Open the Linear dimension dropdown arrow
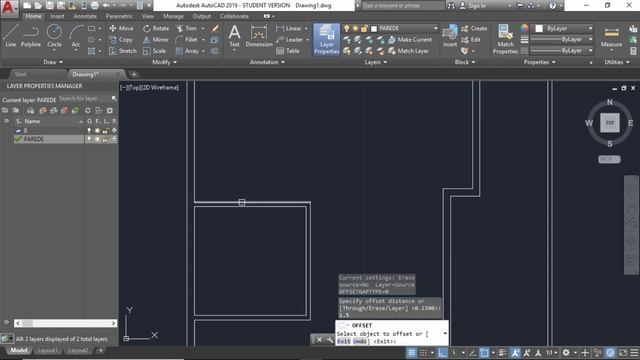The image size is (640, 360). pos(306,29)
